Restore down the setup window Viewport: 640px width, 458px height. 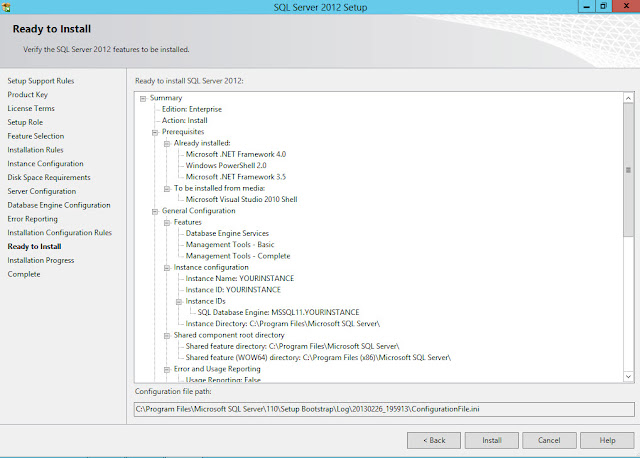coord(603,6)
